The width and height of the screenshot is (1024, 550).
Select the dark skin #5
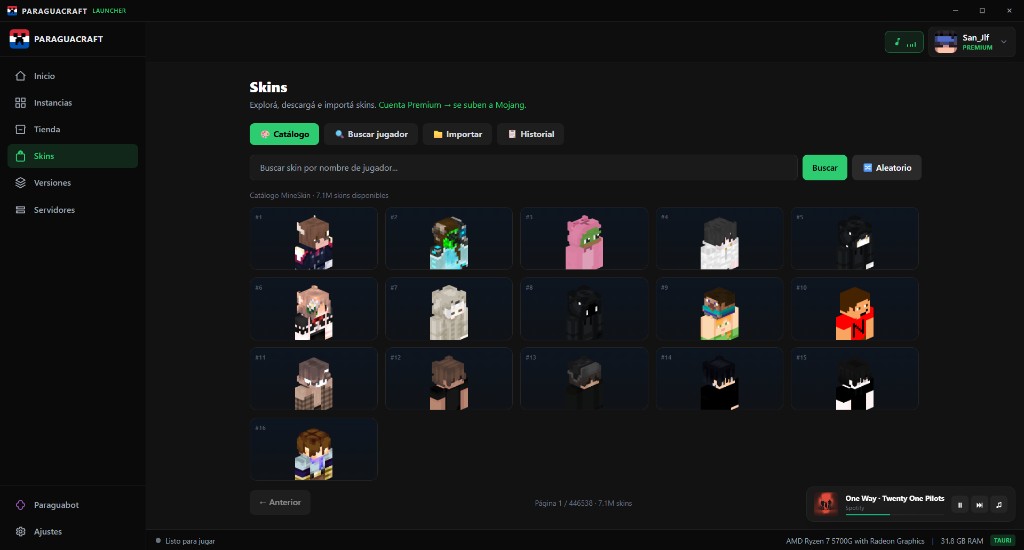click(x=854, y=238)
